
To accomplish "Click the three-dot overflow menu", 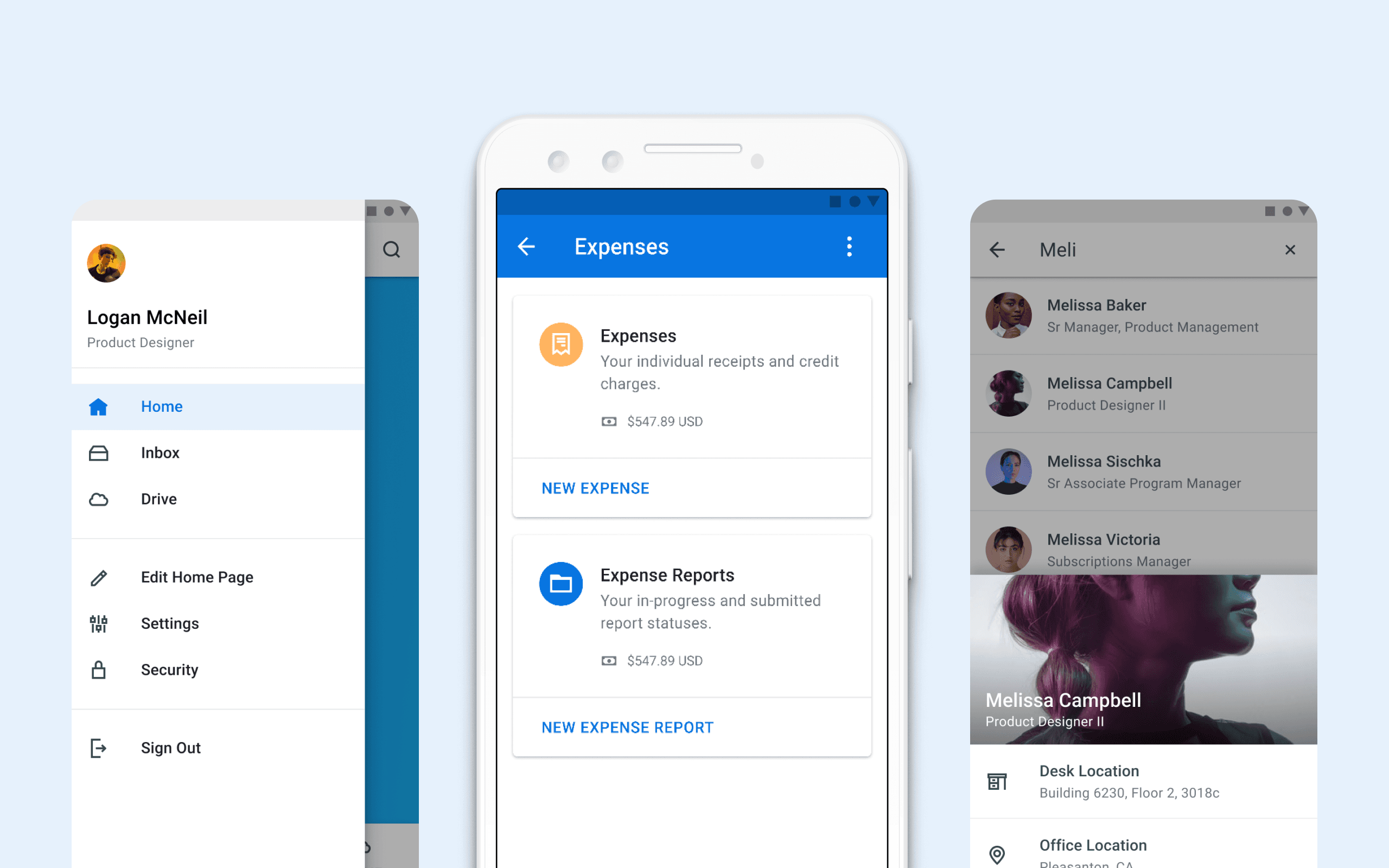I will pyautogui.click(x=850, y=247).
